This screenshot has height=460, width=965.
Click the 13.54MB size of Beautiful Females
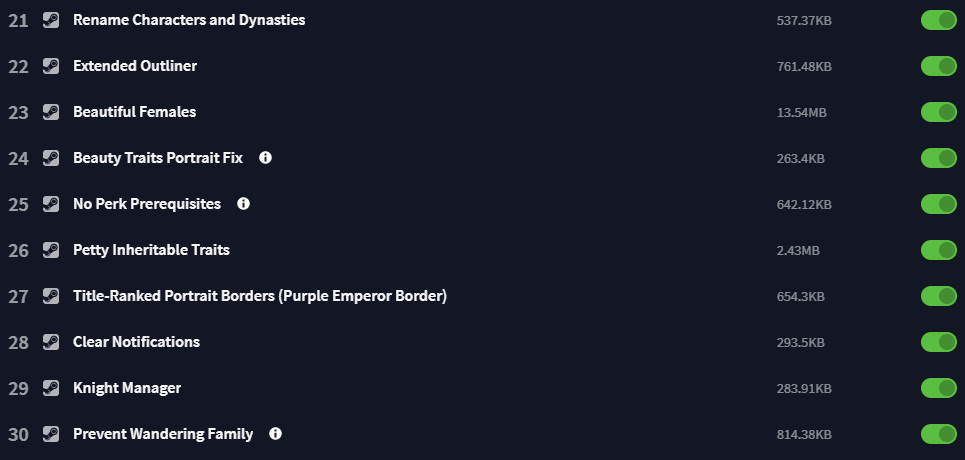801,113
